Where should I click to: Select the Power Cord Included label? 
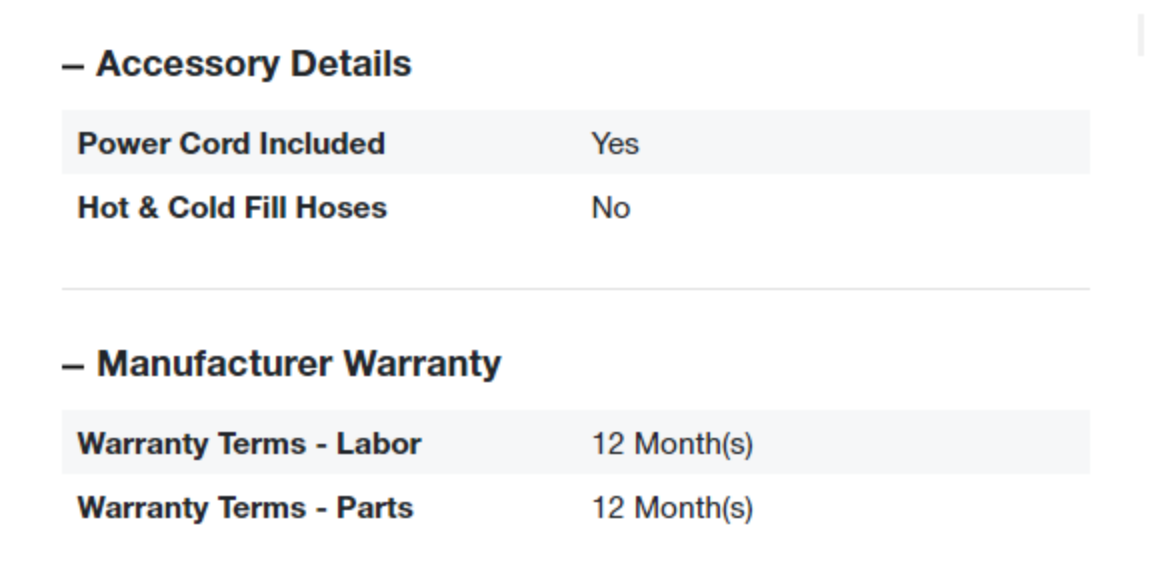coord(231,143)
